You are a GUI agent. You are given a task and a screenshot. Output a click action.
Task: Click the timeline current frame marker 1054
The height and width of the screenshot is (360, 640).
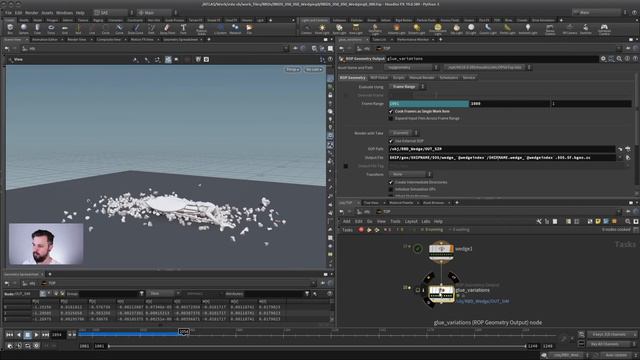pyautogui.click(x=184, y=332)
